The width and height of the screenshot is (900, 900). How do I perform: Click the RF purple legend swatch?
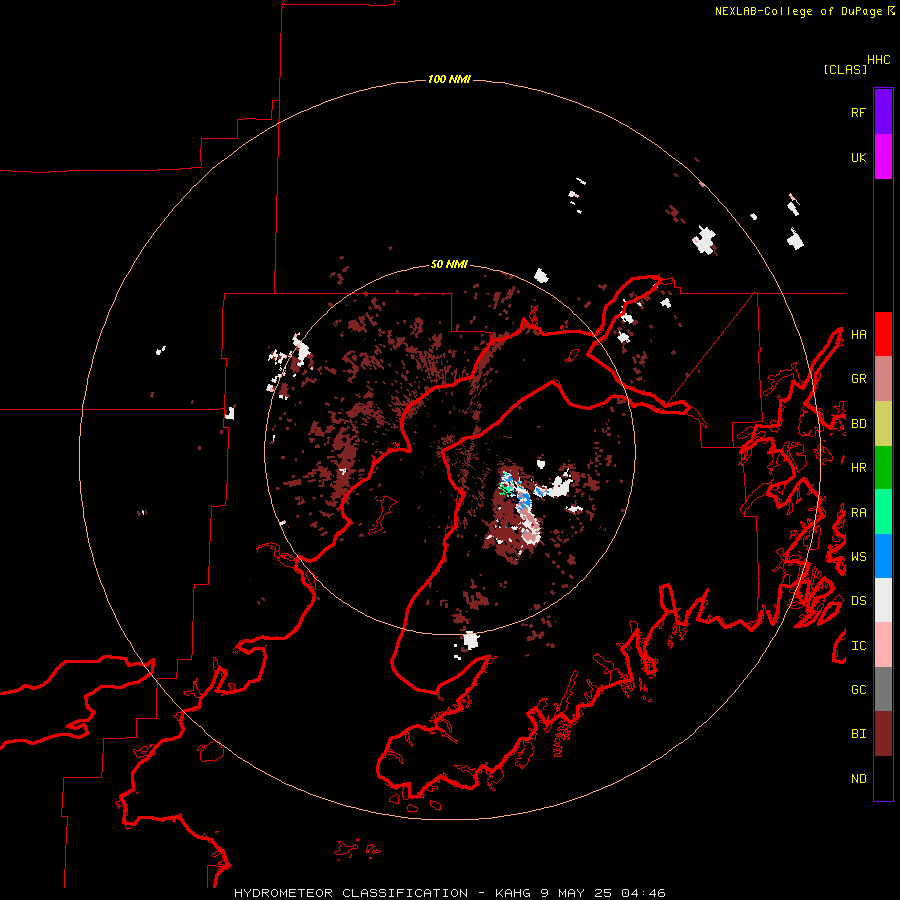[883, 112]
